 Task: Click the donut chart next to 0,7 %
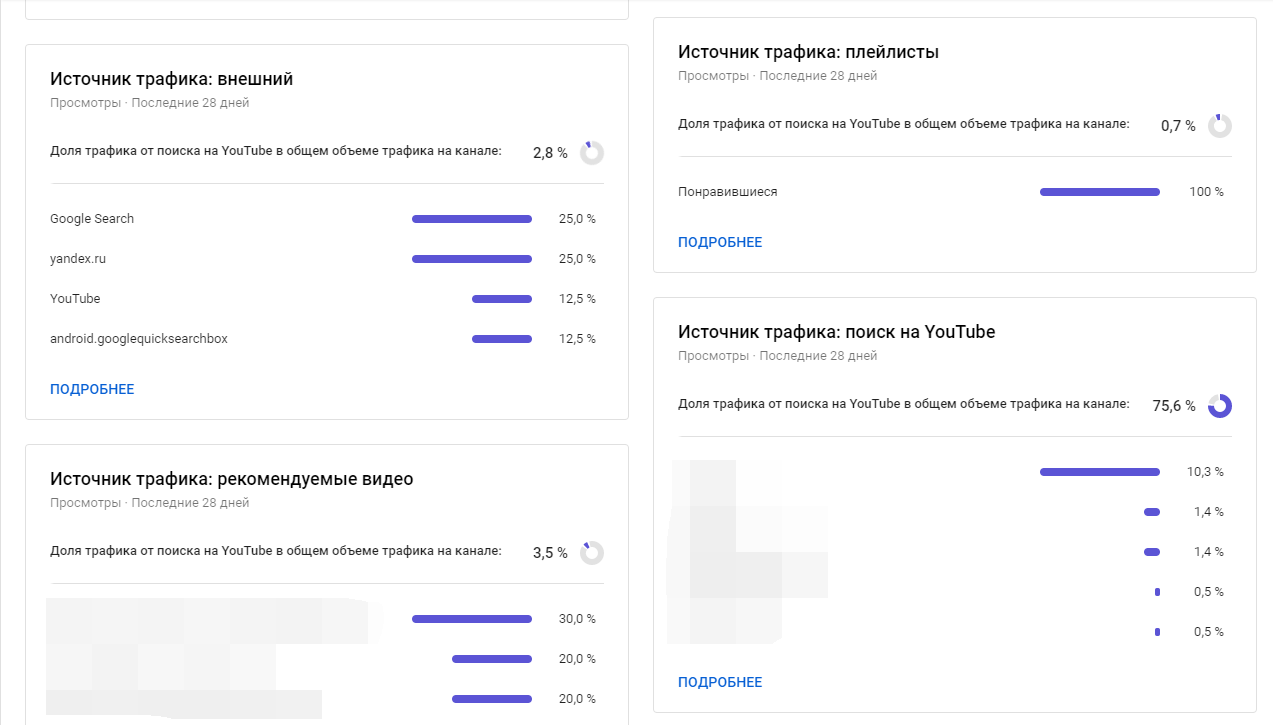1219,126
